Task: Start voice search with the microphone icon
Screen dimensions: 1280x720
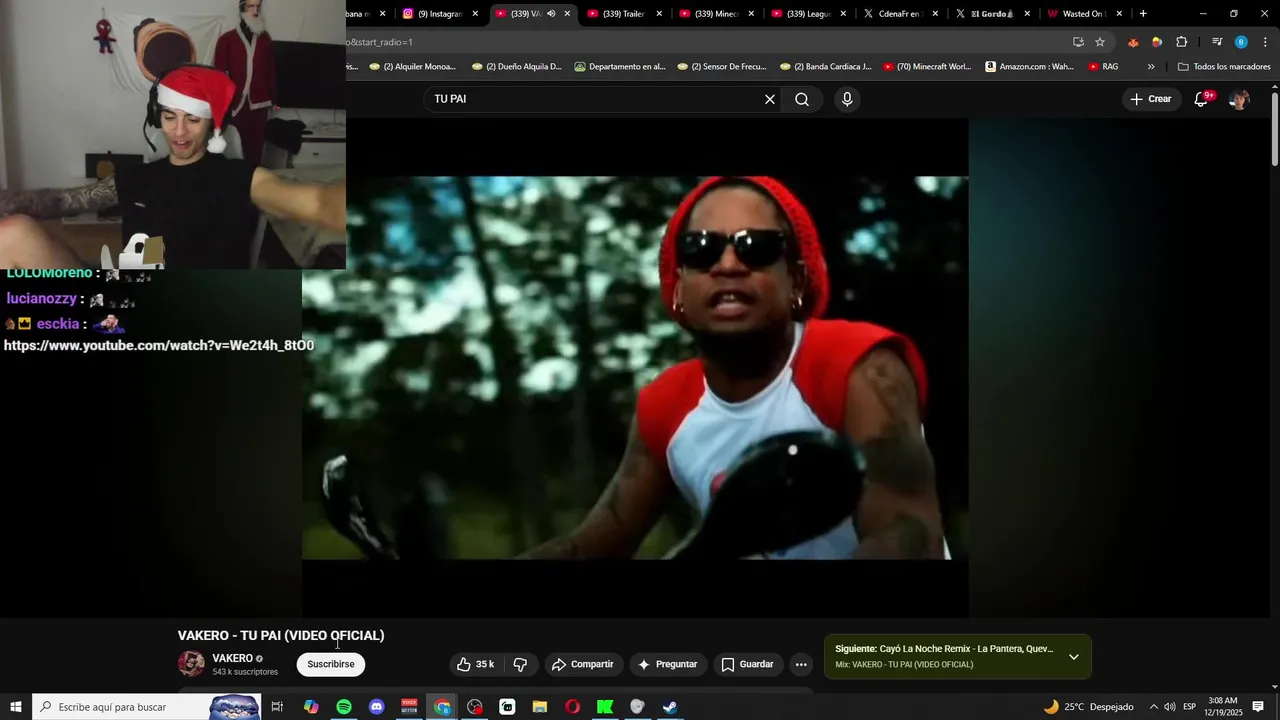Action: point(847,99)
